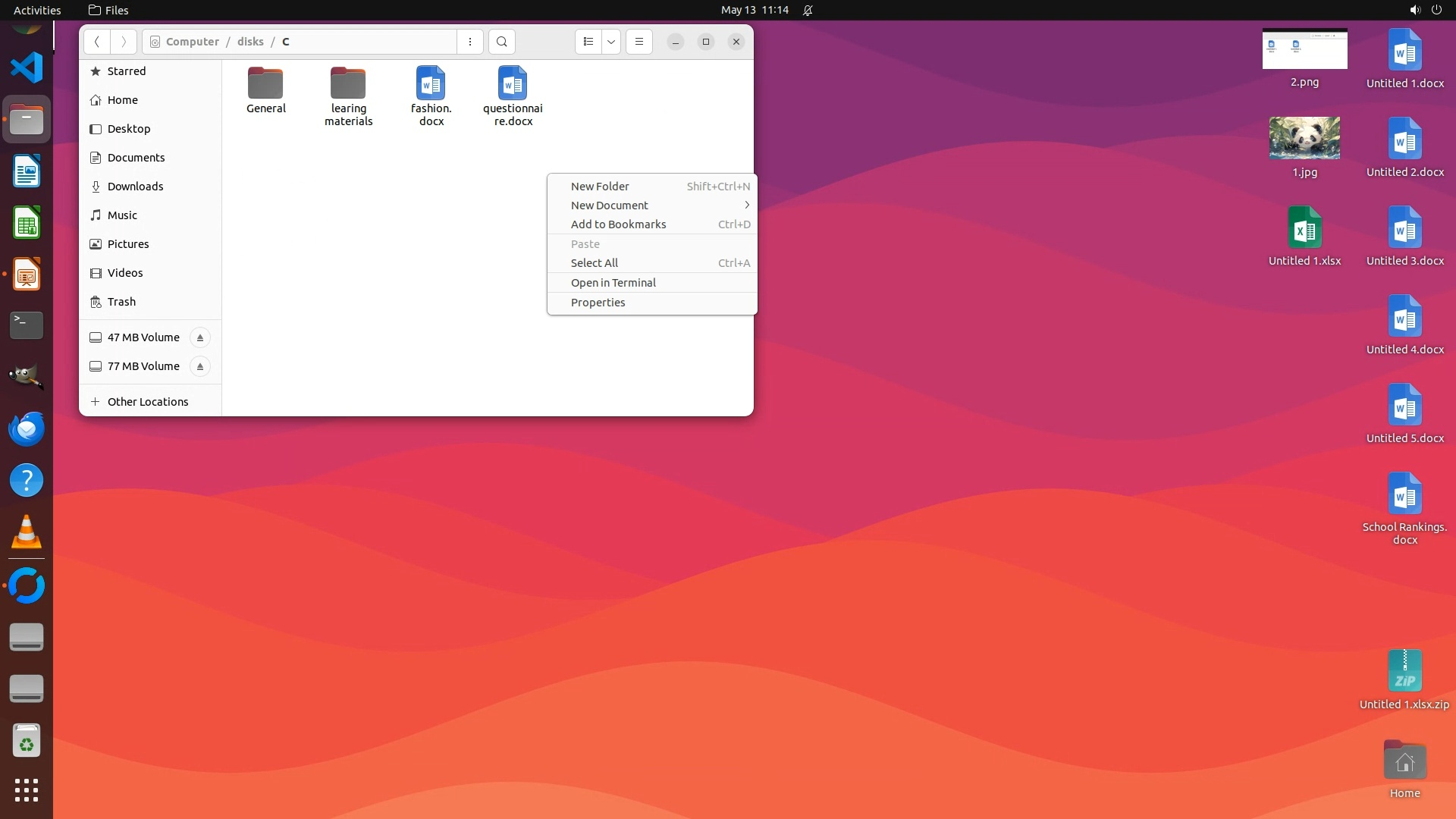Click Properties in the context menu

tap(598, 303)
